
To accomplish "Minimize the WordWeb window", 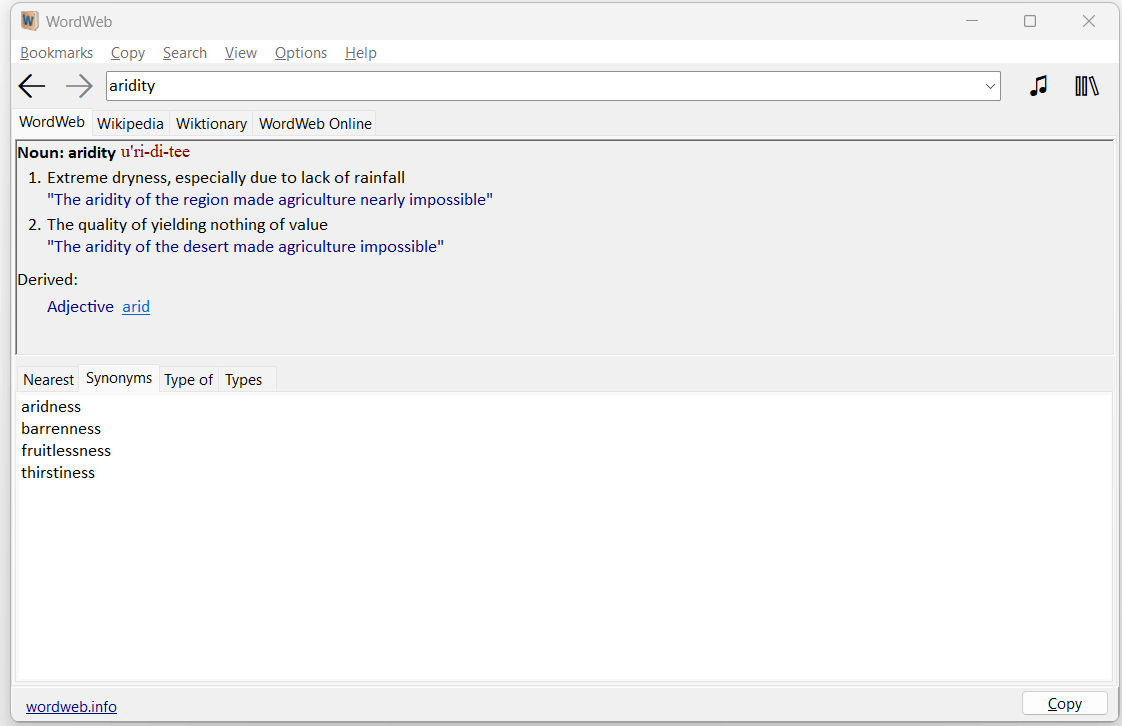I will (x=971, y=21).
